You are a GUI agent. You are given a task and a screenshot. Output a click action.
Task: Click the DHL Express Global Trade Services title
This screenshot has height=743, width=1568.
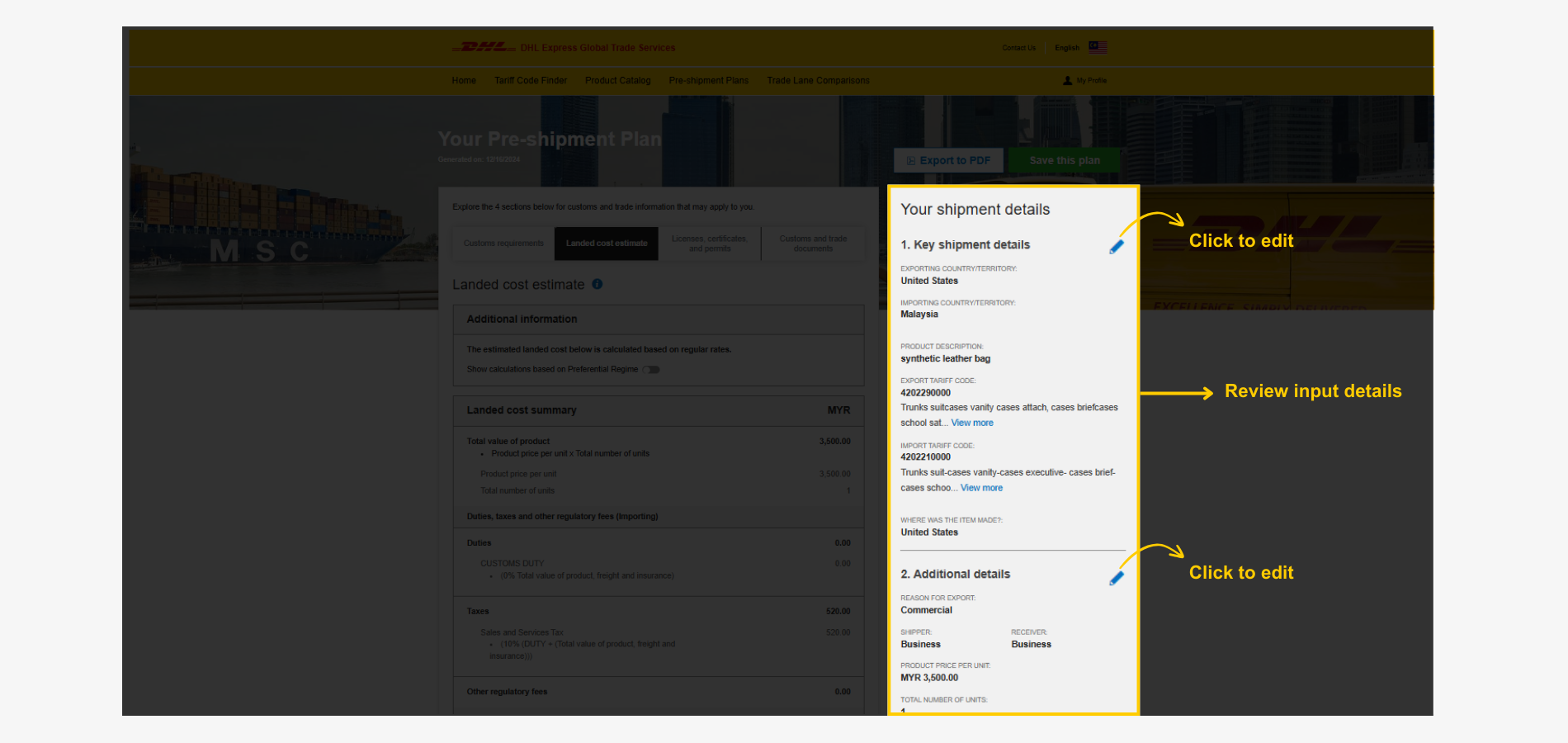(597, 48)
